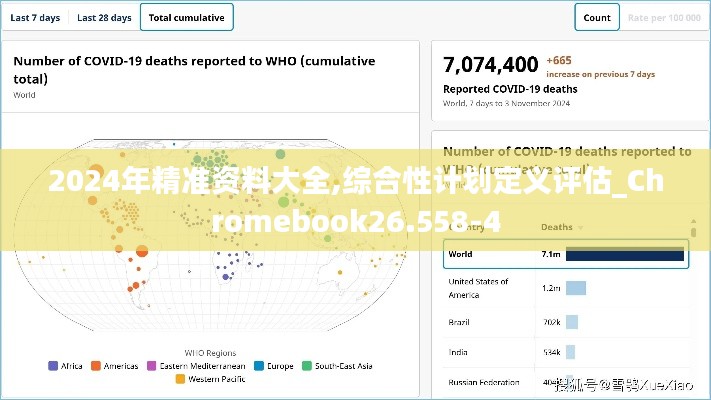Click the United States deaths bar
Screen dimensions: 711x400
576,288
